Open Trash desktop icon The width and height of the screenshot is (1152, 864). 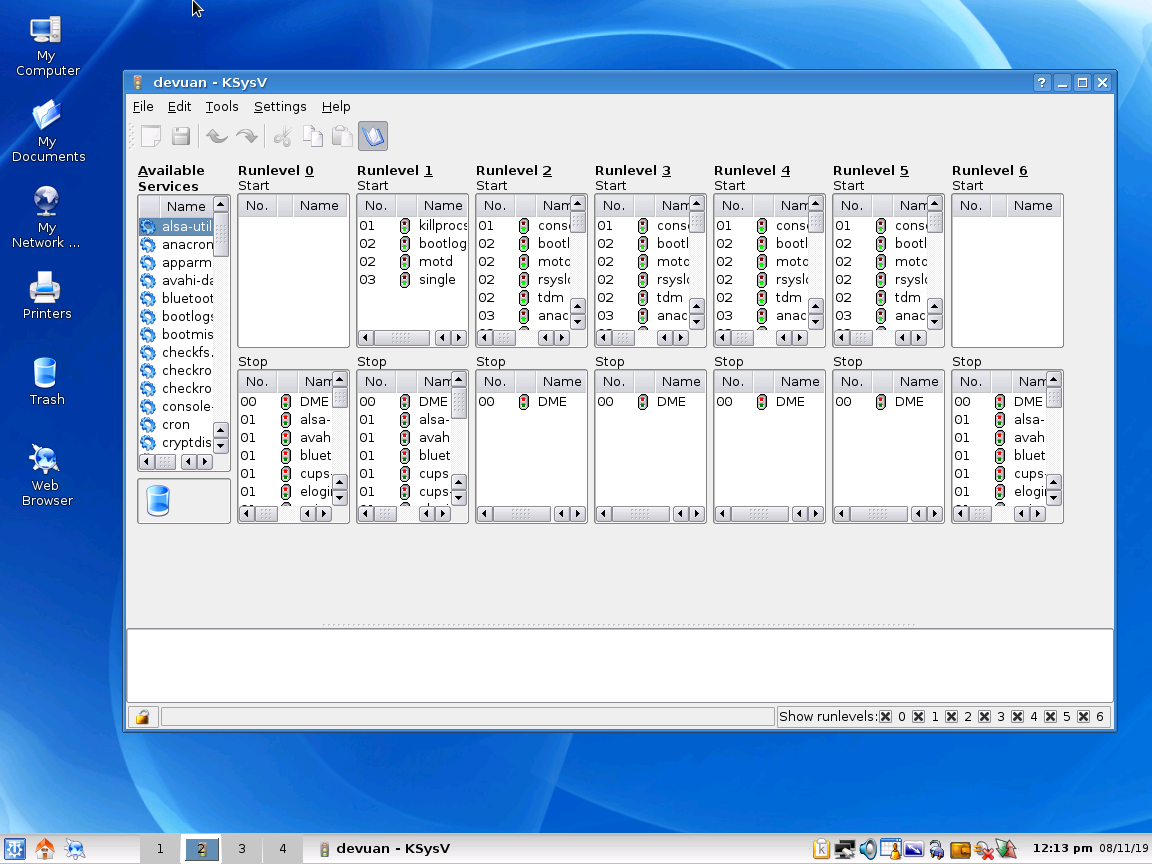(46, 382)
